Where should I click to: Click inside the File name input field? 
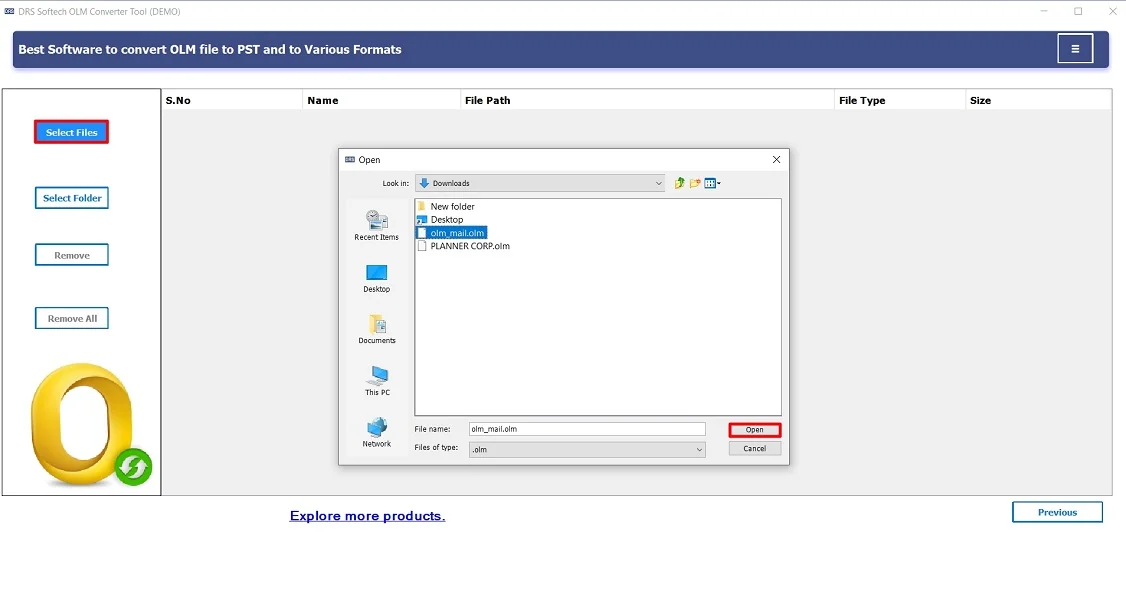(x=585, y=429)
